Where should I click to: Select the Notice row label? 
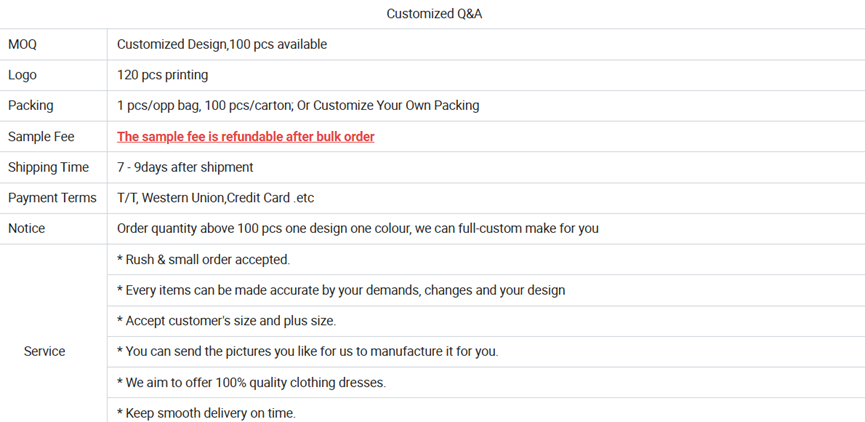[27, 228]
